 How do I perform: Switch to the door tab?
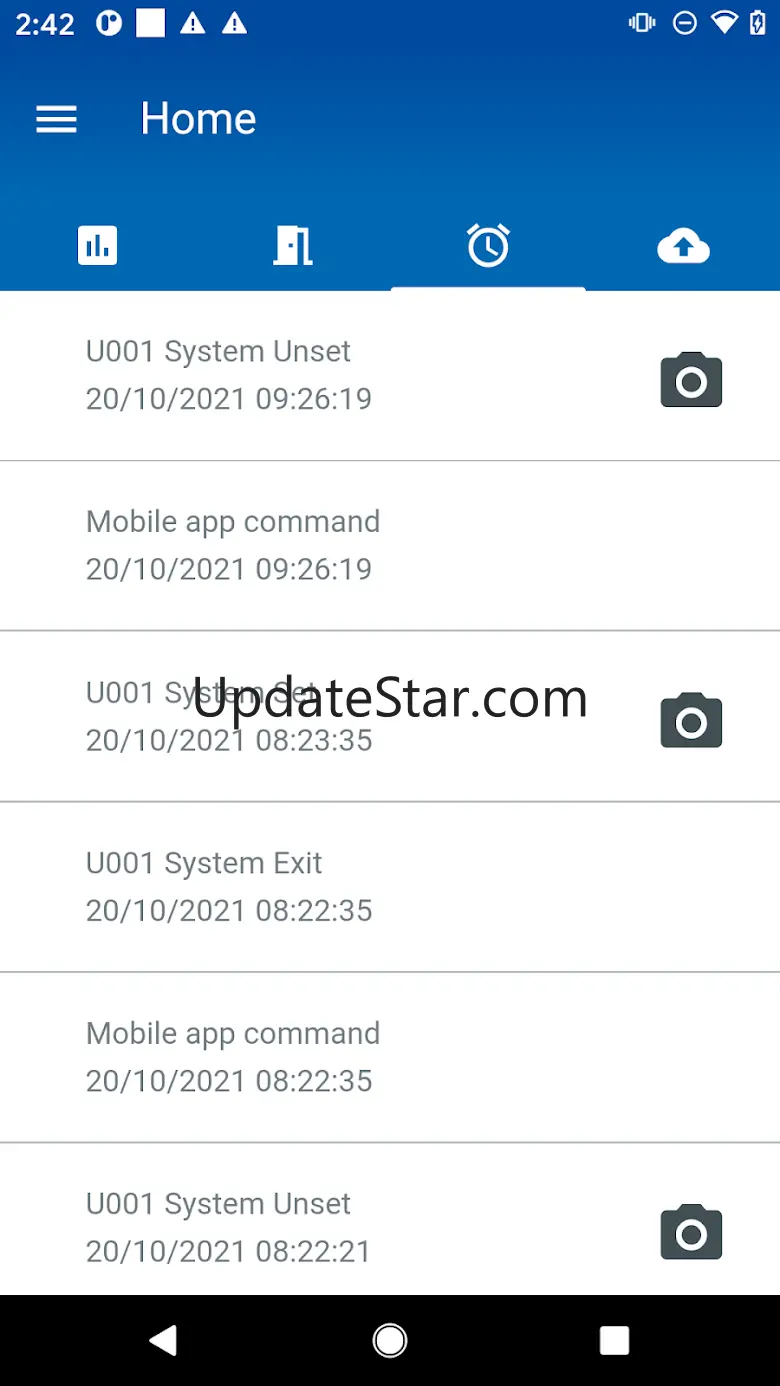(x=293, y=245)
